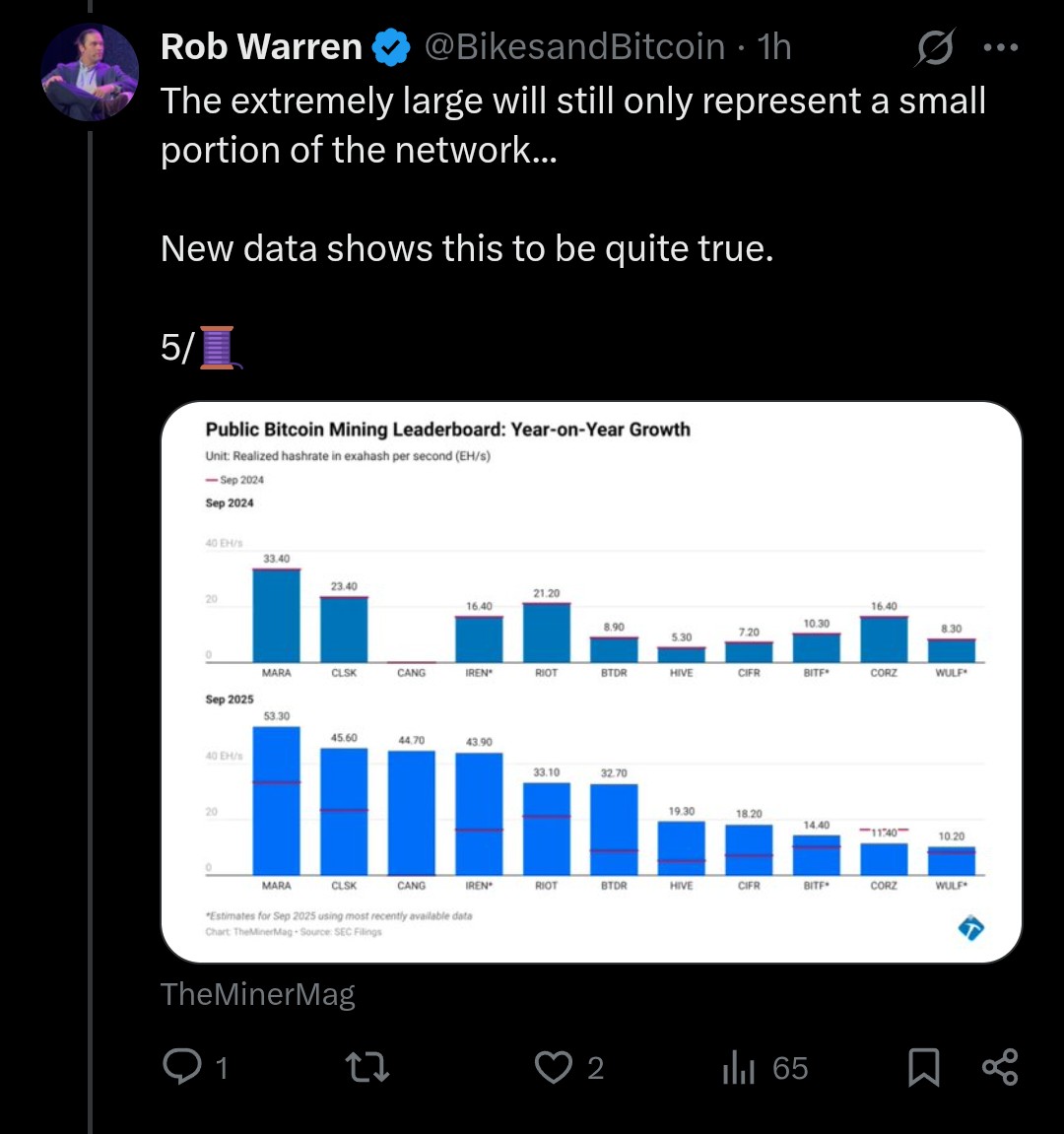This screenshot has height=1134, width=1064.
Task: Click the Sep 2024 RIOT 21.20 bar
Action: coord(546,632)
